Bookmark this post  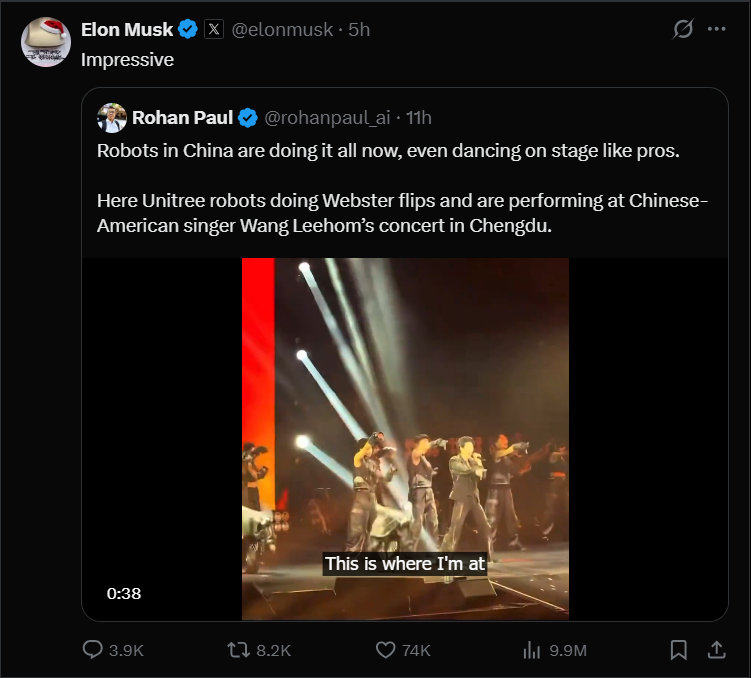pyautogui.click(x=679, y=650)
